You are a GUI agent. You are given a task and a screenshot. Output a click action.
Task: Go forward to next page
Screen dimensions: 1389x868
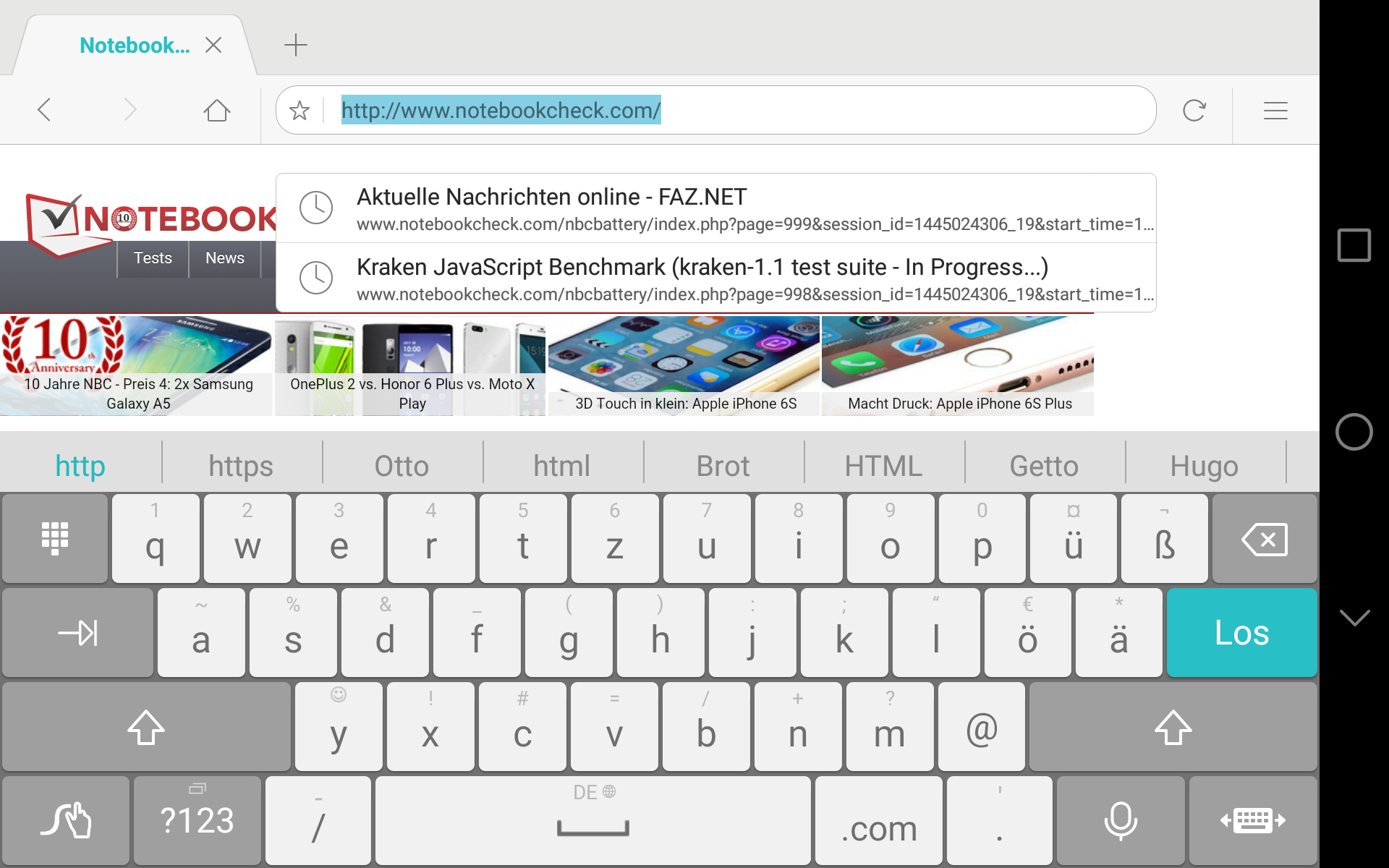point(130,110)
